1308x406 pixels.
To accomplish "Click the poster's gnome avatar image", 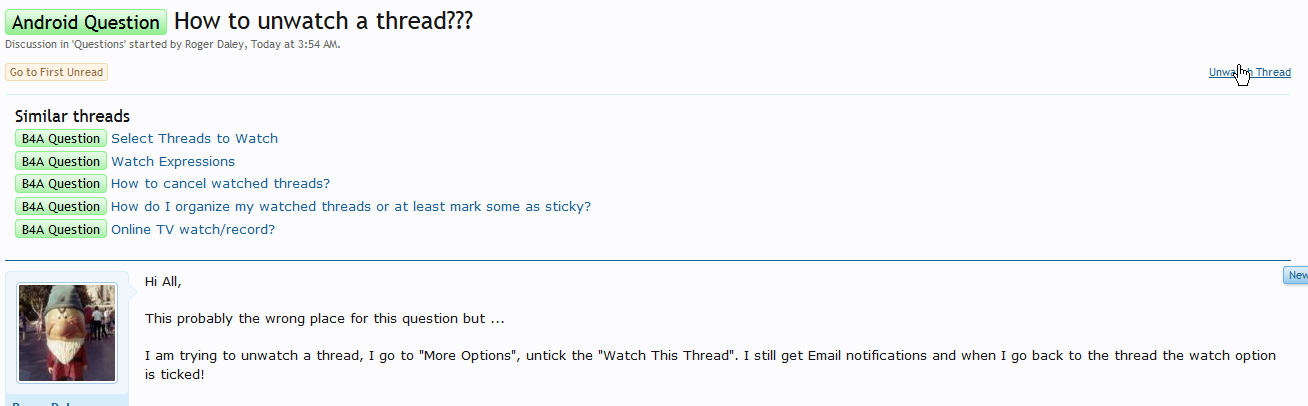I will point(67,333).
